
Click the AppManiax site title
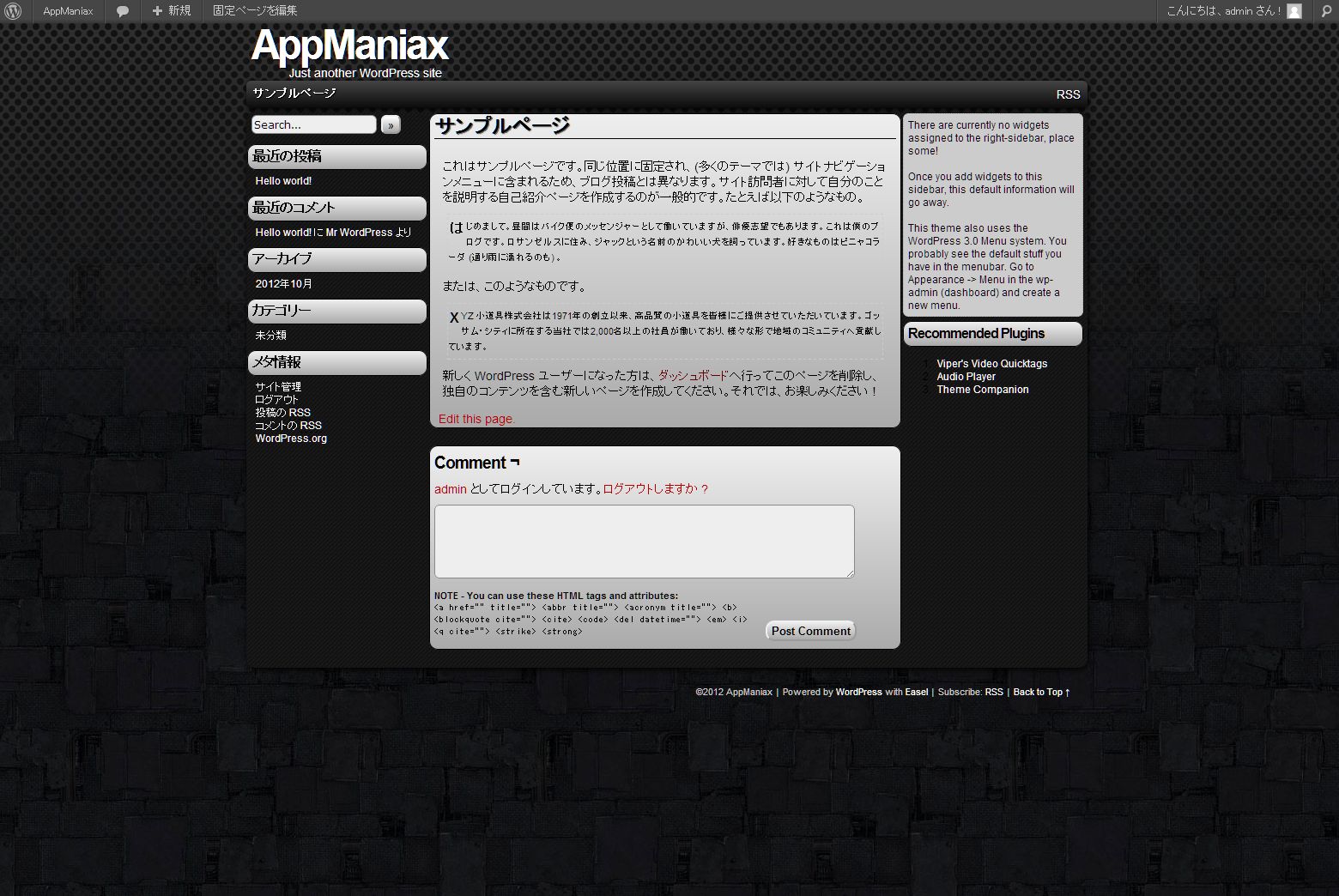click(x=349, y=45)
